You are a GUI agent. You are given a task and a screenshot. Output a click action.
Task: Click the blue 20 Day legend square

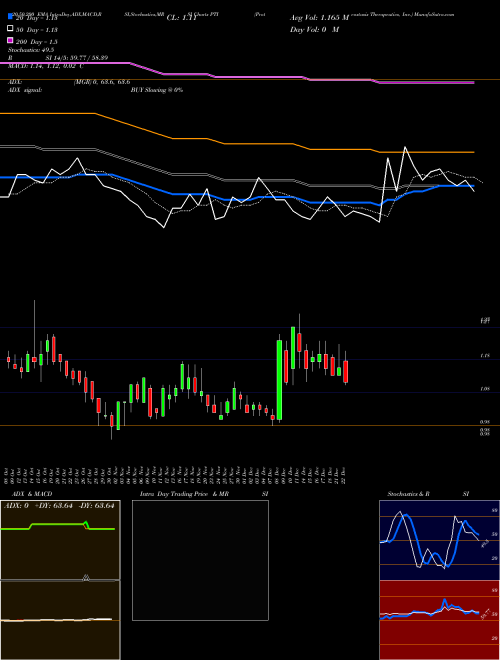coord(10,16)
